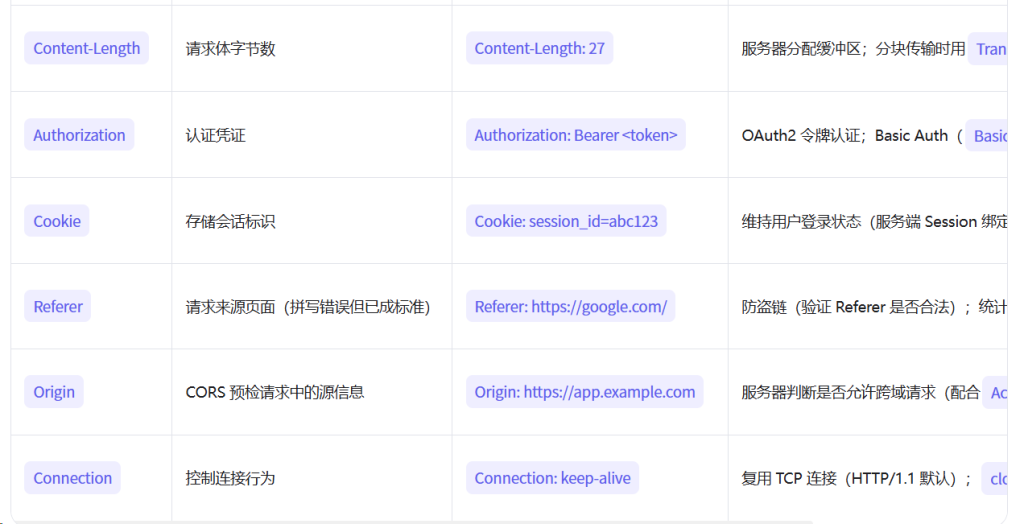Screen dimensions: 1024x524
Task: Select the Cookie header name tag
Action: click(57, 221)
